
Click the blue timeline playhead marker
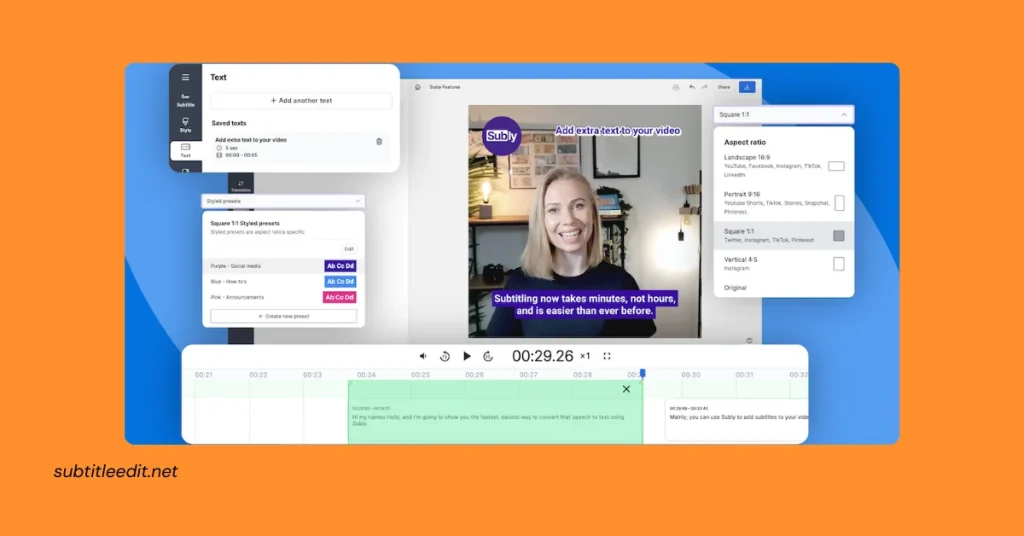click(x=643, y=373)
